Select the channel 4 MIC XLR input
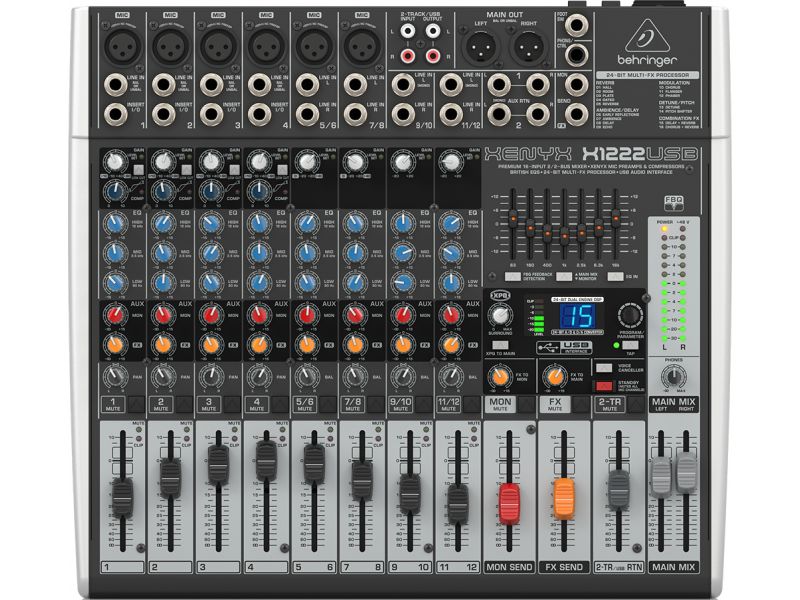 coord(266,46)
